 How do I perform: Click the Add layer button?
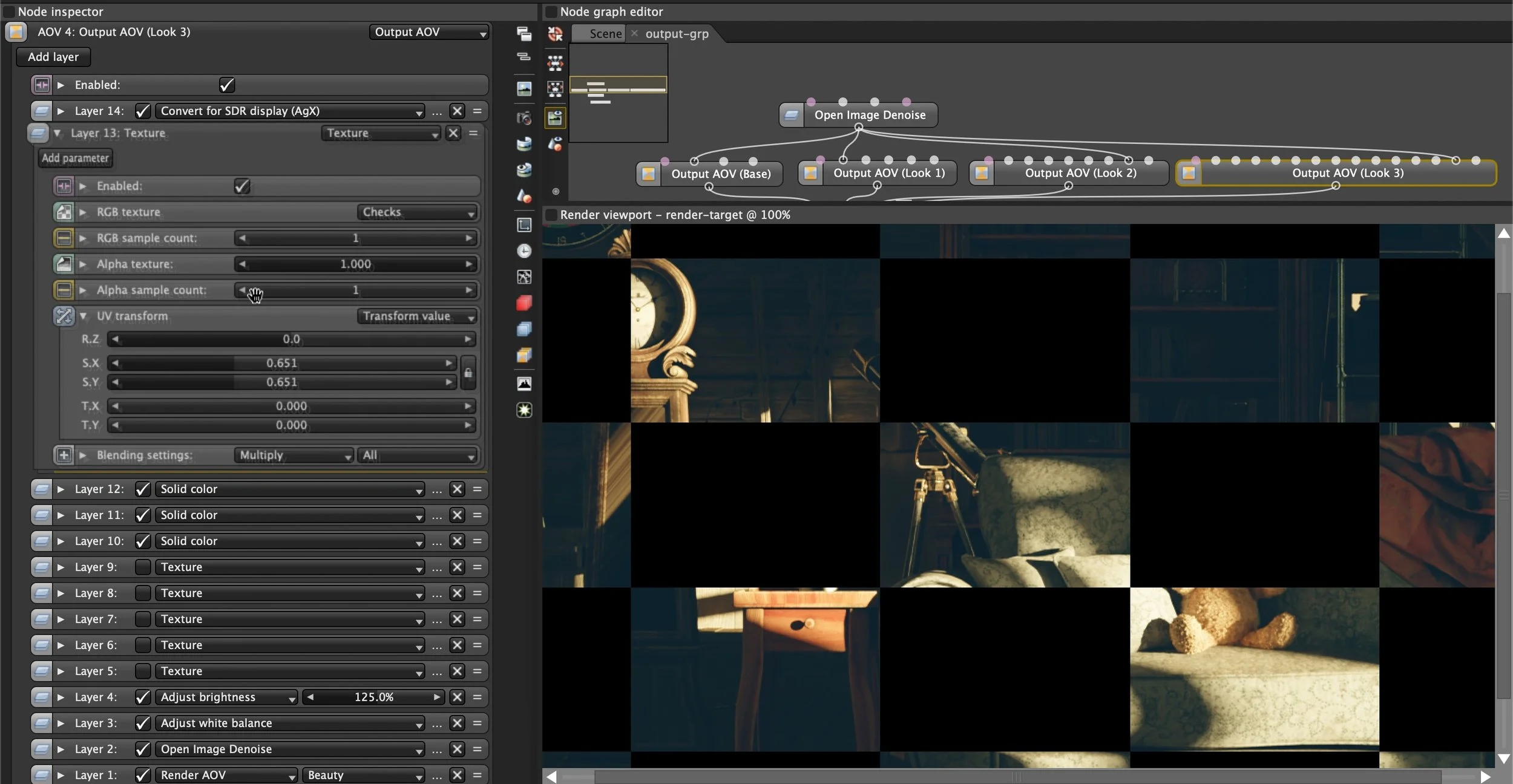click(53, 57)
